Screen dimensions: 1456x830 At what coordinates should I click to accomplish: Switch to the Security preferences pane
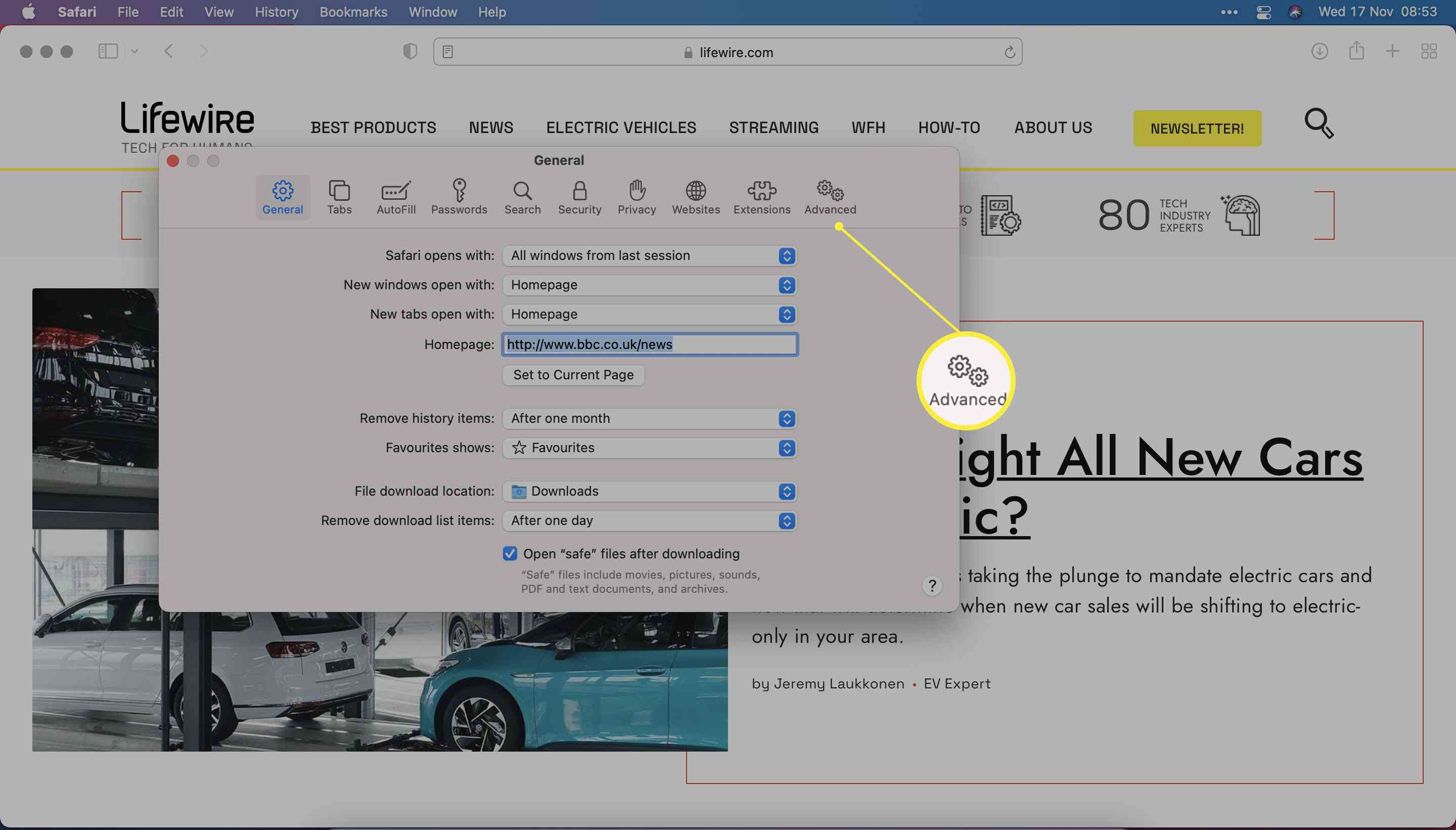coord(579,198)
